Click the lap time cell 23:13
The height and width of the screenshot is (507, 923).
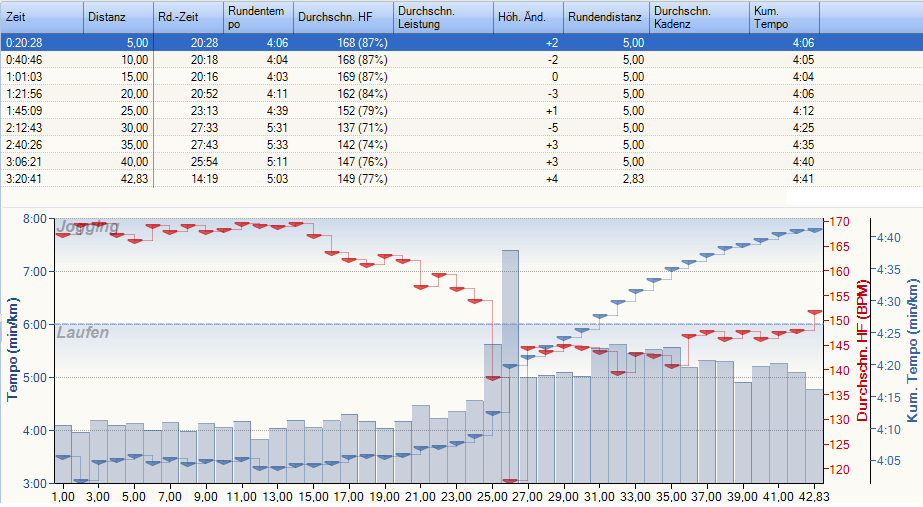204,111
